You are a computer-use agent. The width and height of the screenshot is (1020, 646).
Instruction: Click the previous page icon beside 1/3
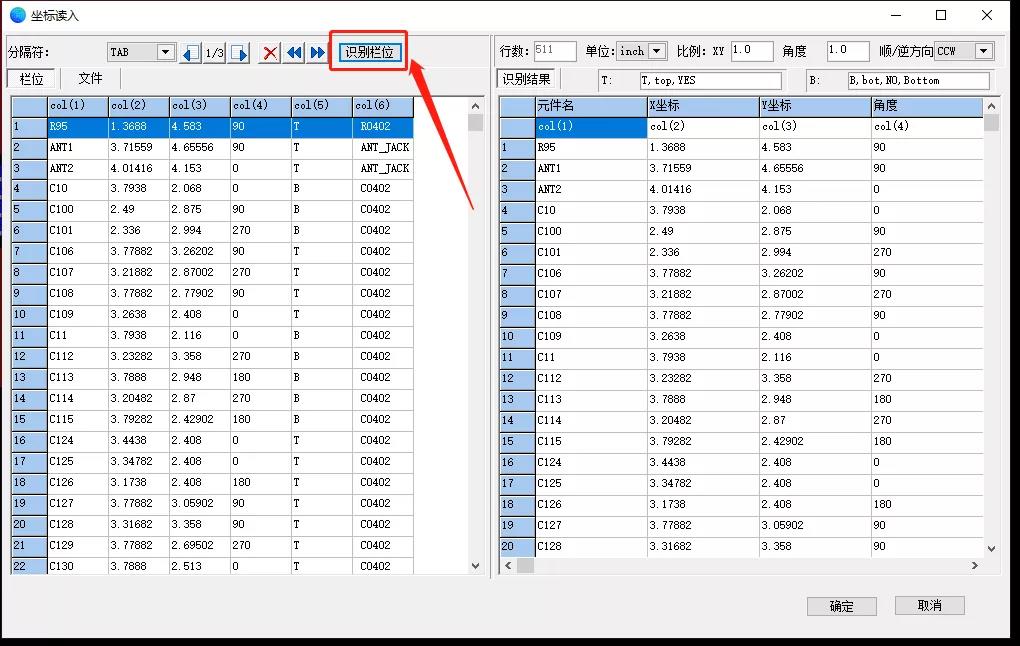pyautogui.click(x=191, y=53)
